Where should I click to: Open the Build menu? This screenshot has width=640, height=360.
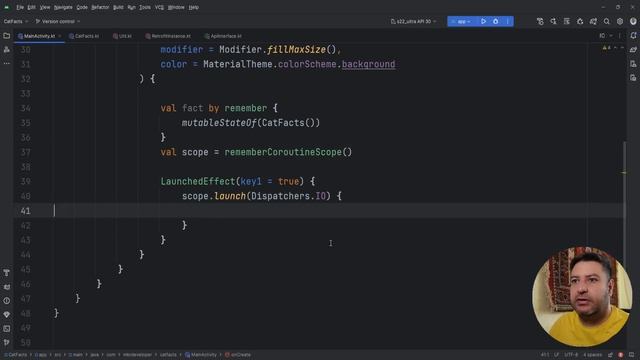[118, 7]
